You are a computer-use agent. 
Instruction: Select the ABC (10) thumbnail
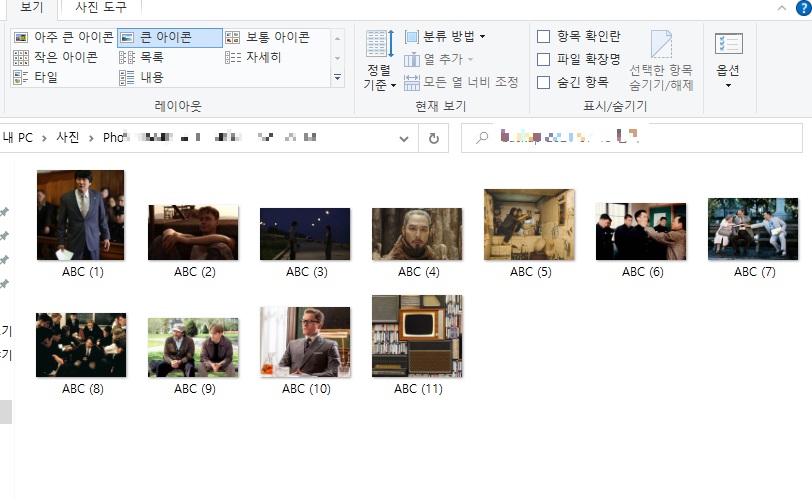tap(305, 342)
